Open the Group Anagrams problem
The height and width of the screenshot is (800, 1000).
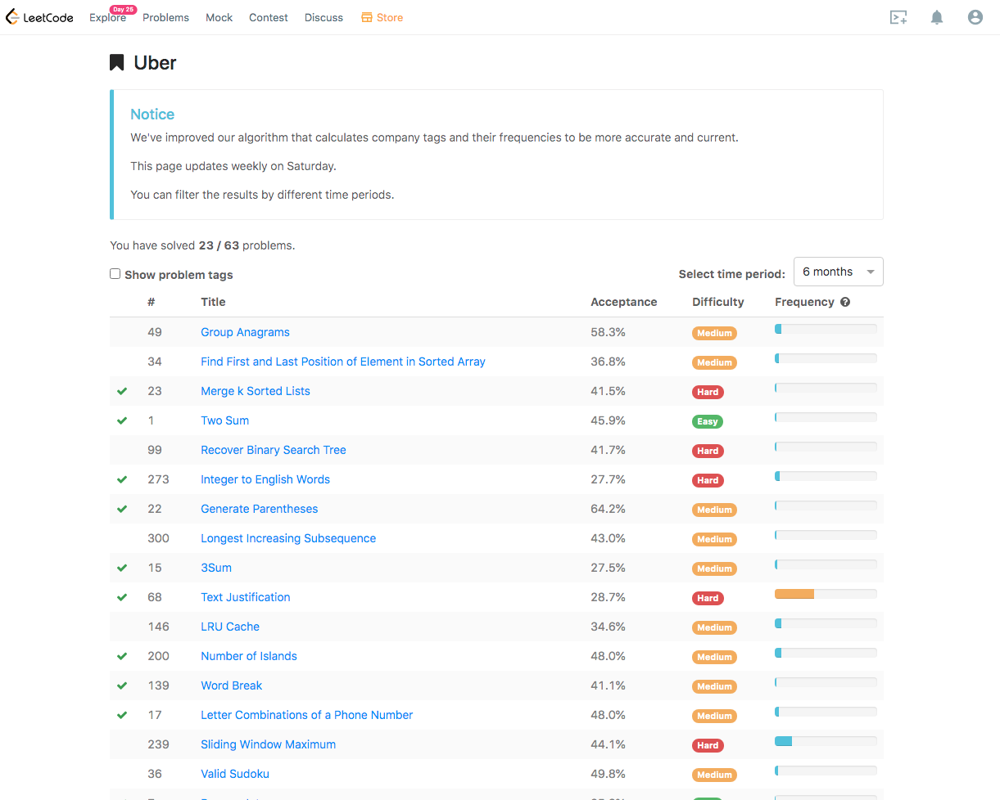pos(245,332)
